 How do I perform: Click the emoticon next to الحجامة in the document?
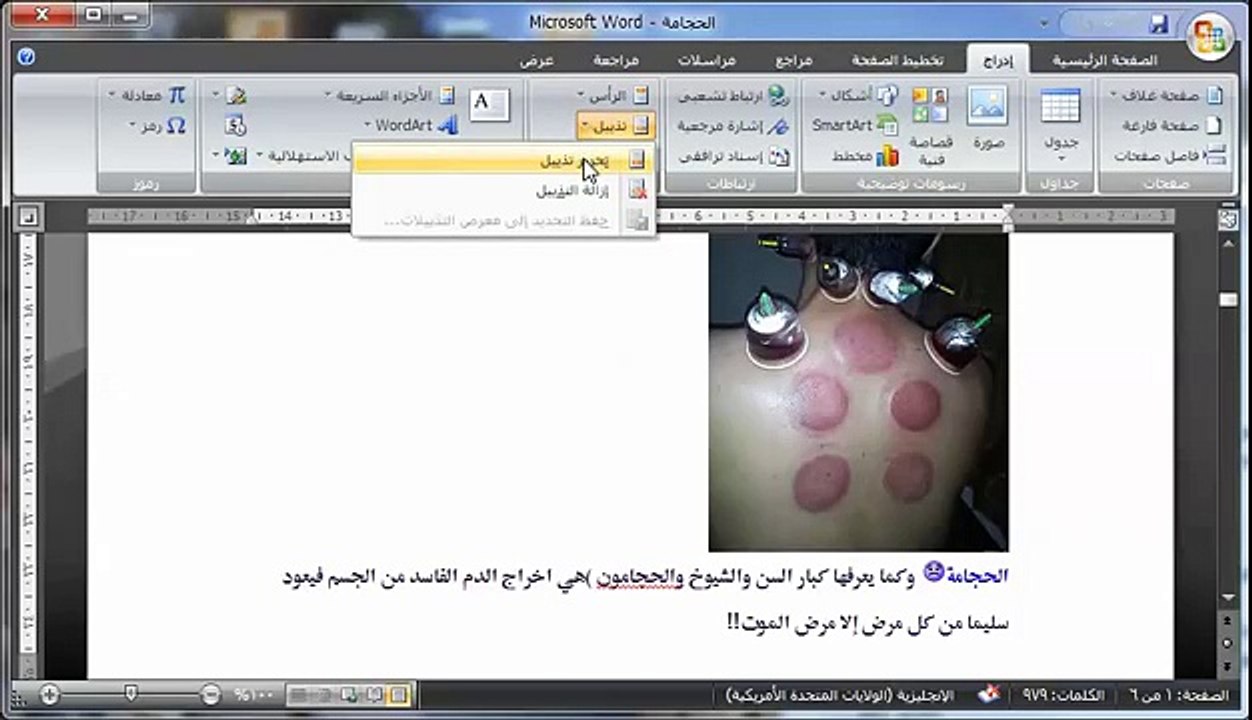pos(933,572)
